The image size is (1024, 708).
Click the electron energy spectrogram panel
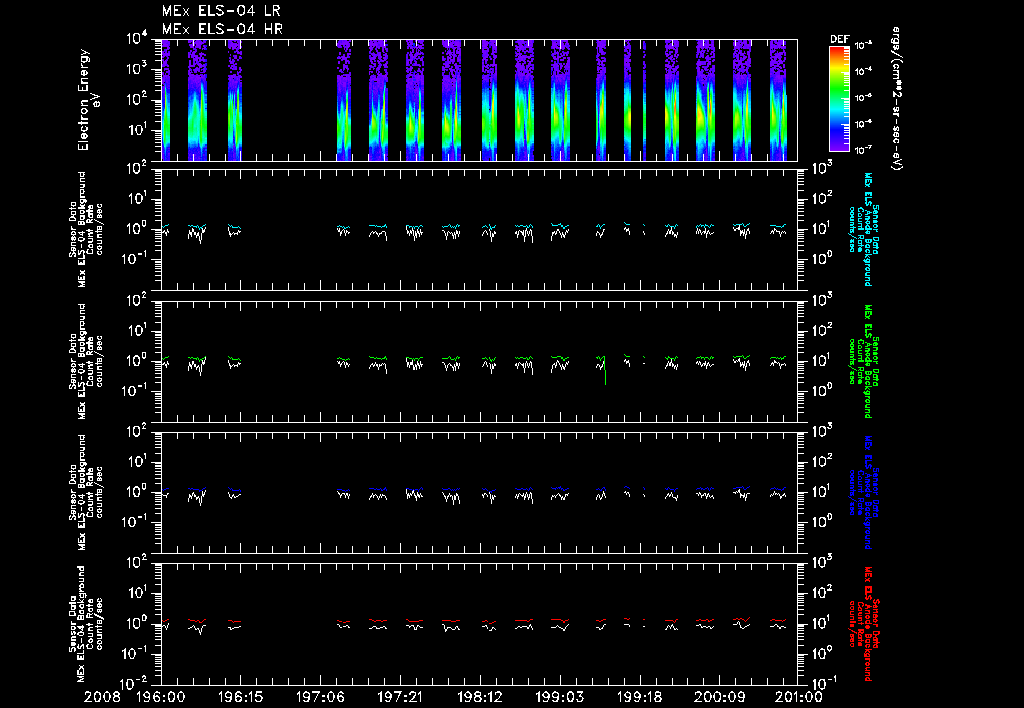coord(479,100)
